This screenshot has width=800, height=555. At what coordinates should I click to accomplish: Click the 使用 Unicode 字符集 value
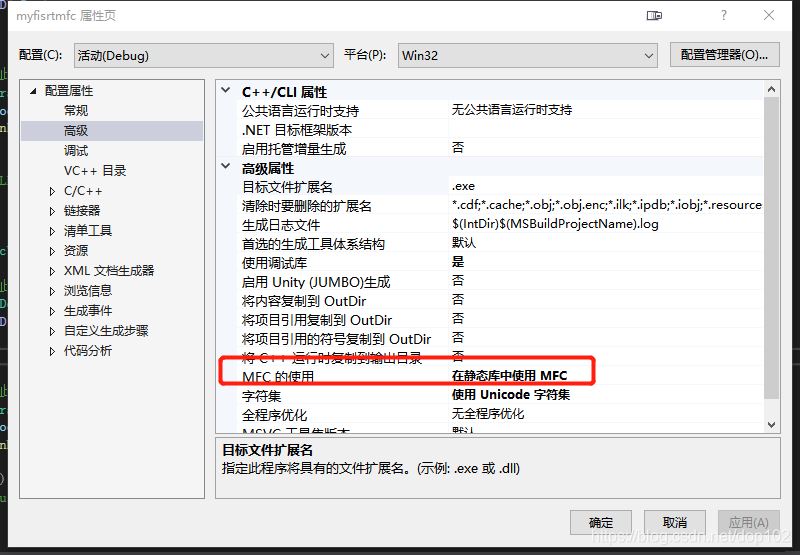pyautogui.click(x=511, y=395)
